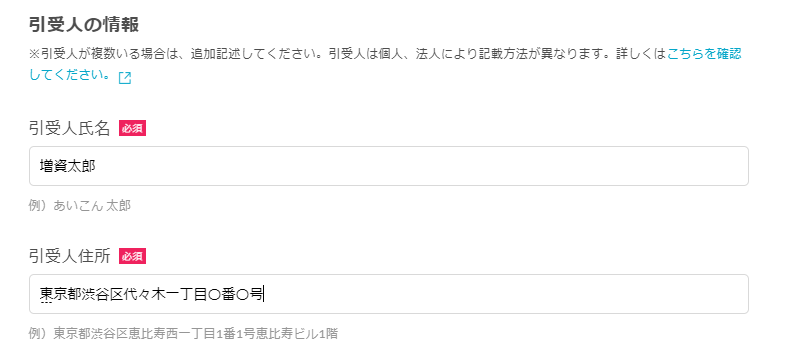Image resolution: width=810 pixels, height=360 pixels.
Task: Click the 必須 badge next to 引受人住所
Action: [132, 256]
